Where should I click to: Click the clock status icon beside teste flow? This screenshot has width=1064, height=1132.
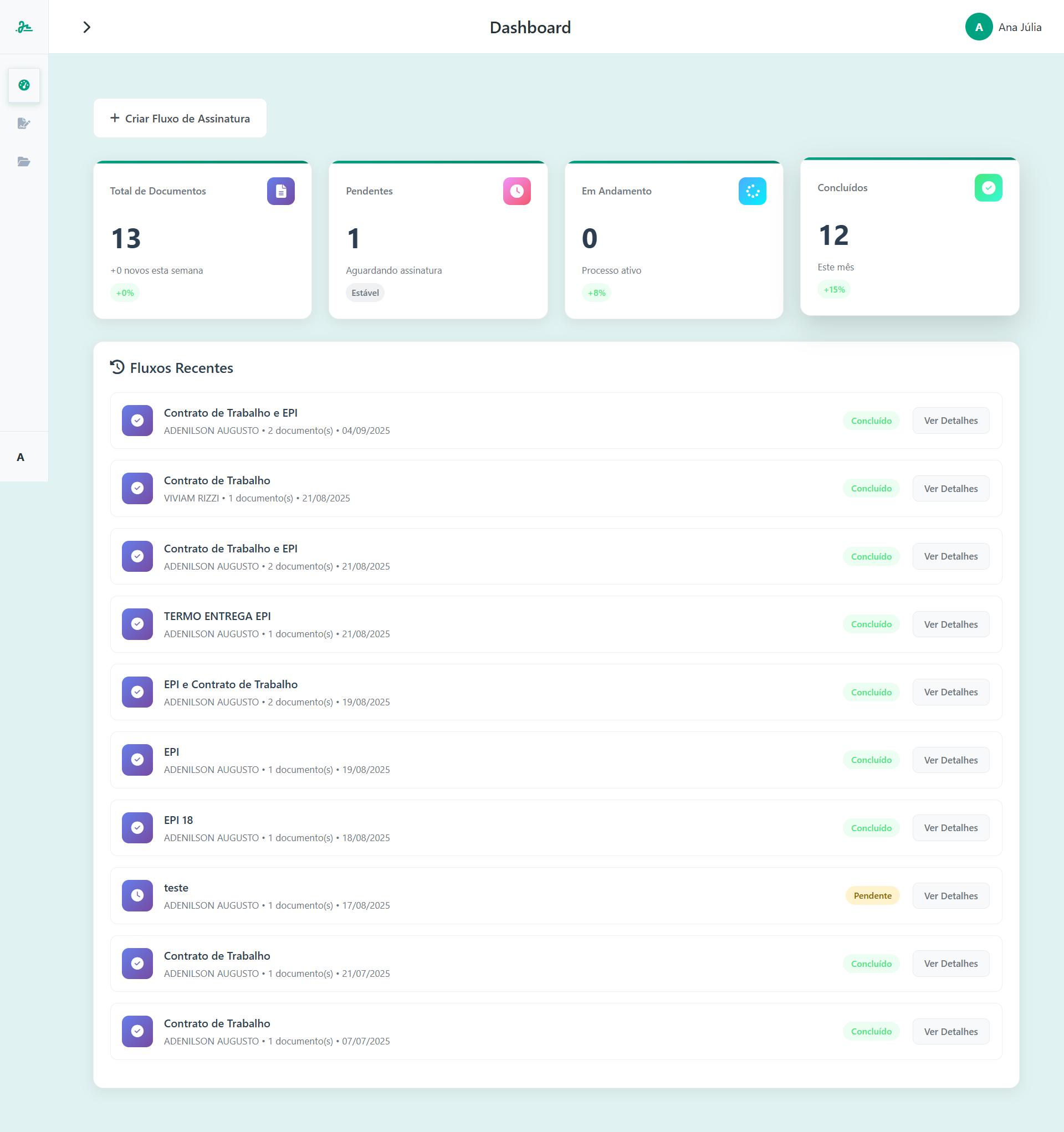pyautogui.click(x=137, y=895)
